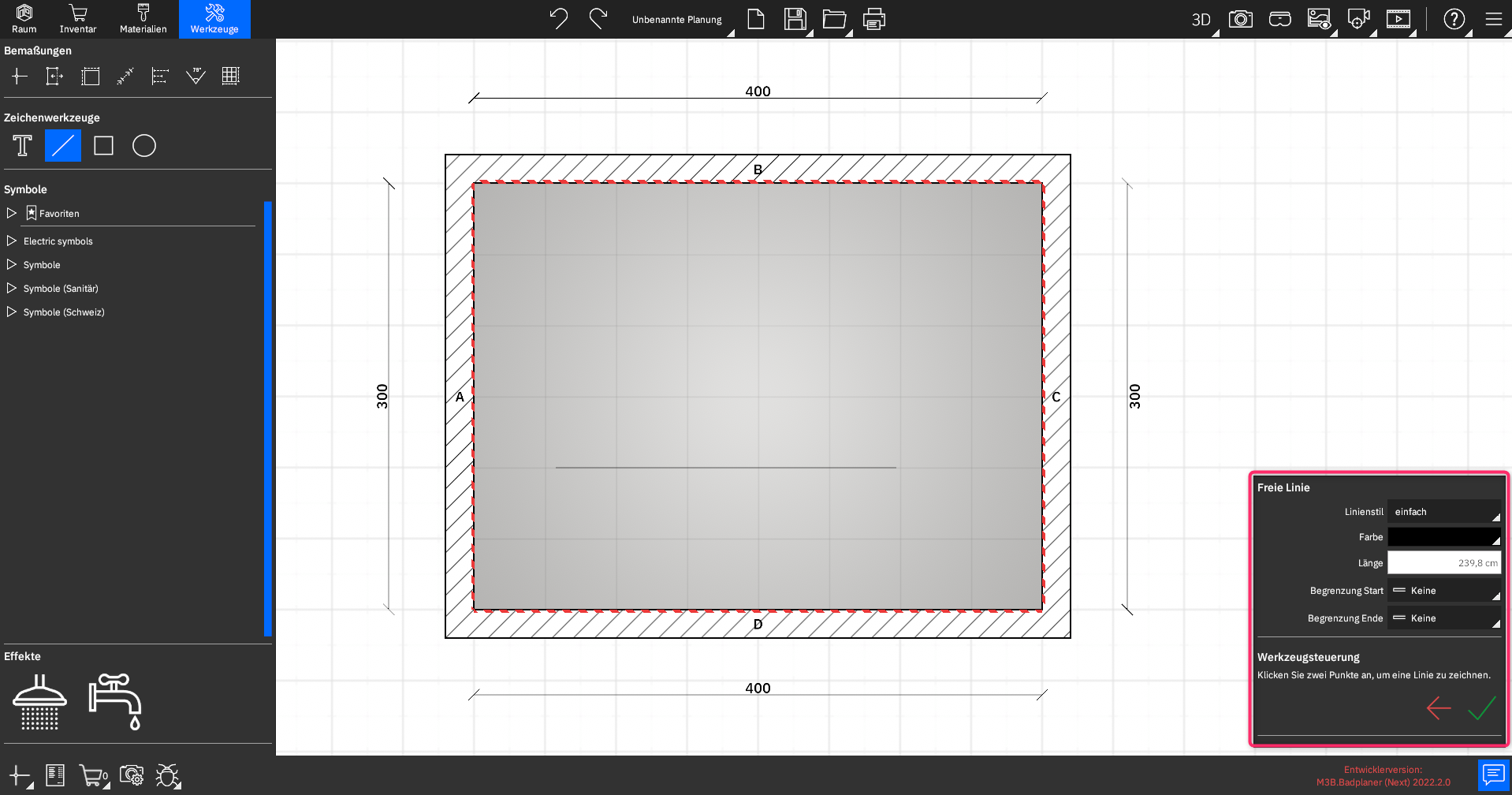Viewport: 1512px width, 795px height.
Task: Open a plan via folder icon
Action: (835, 19)
